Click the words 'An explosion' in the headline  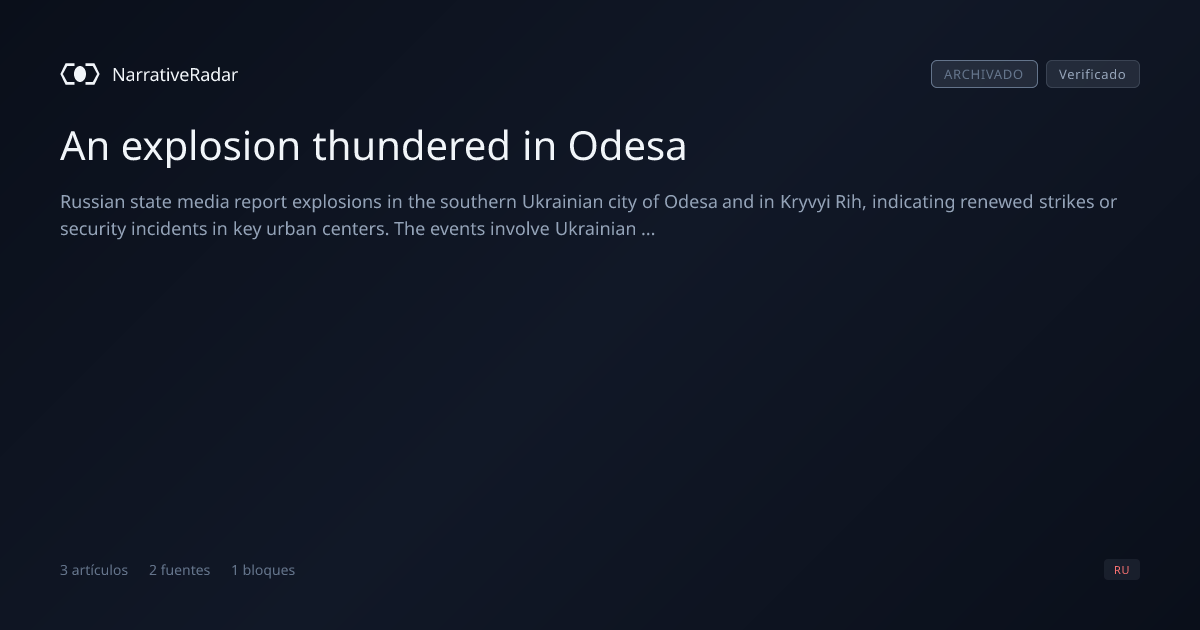(x=180, y=146)
